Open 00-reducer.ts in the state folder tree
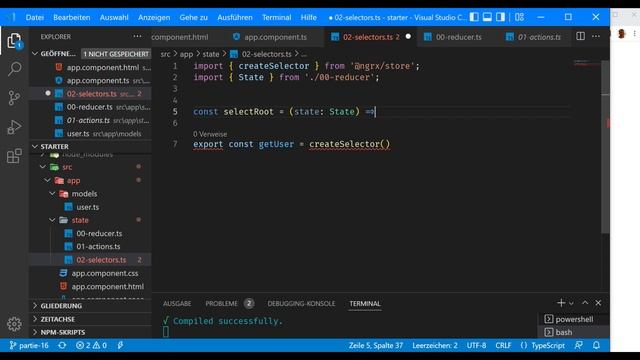 click(x=99, y=233)
